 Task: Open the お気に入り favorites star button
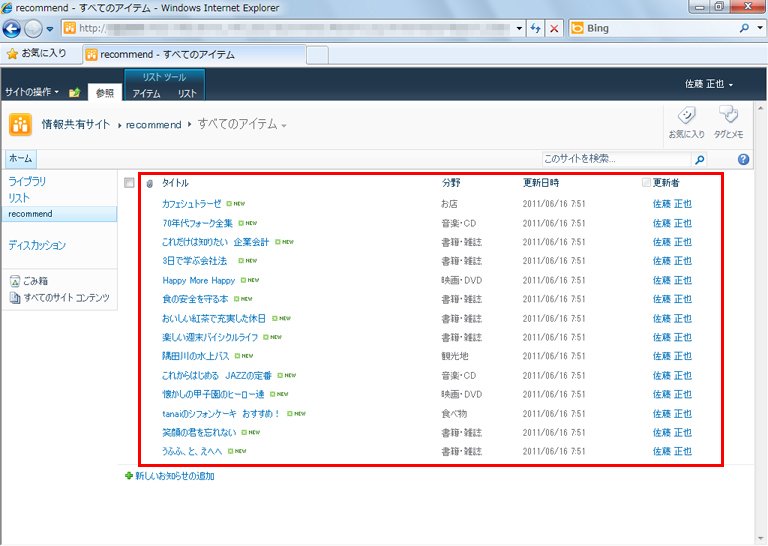[x=37, y=53]
